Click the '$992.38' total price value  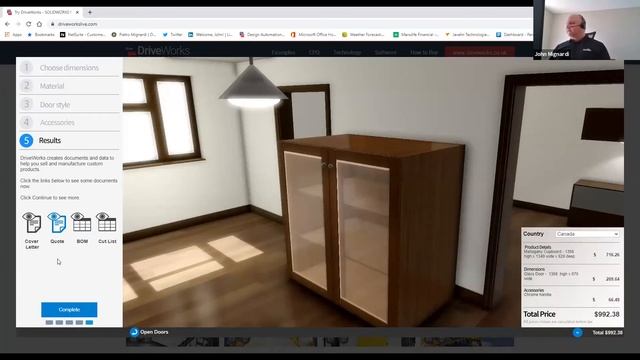point(607,314)
